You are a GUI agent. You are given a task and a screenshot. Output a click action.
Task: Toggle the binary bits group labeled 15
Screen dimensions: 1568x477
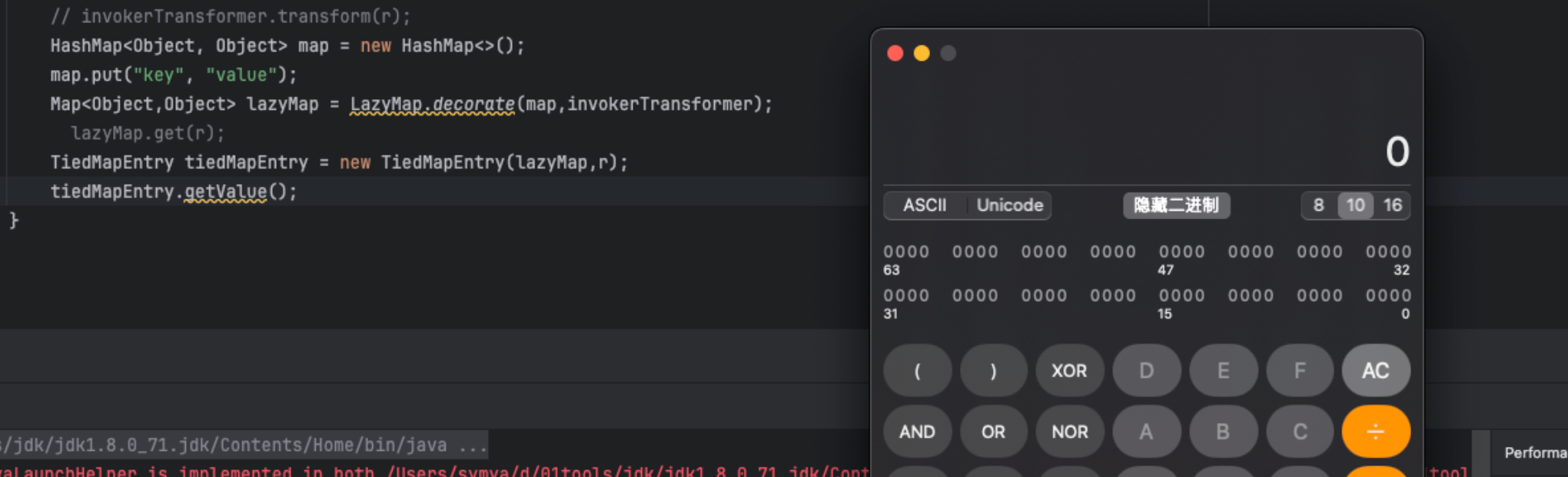pyautogui.click(x=1181, y=295)
